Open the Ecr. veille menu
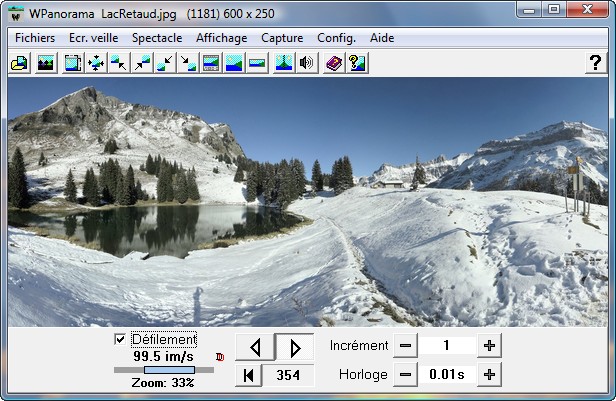 [94, 38]
